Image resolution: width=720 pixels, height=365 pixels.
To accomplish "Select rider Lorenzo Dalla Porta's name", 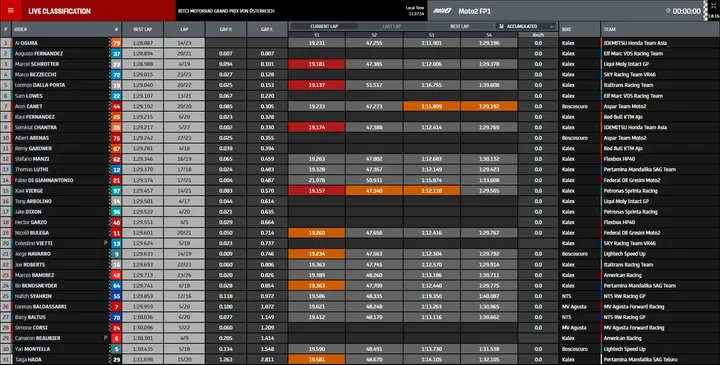I will [40, 85].
